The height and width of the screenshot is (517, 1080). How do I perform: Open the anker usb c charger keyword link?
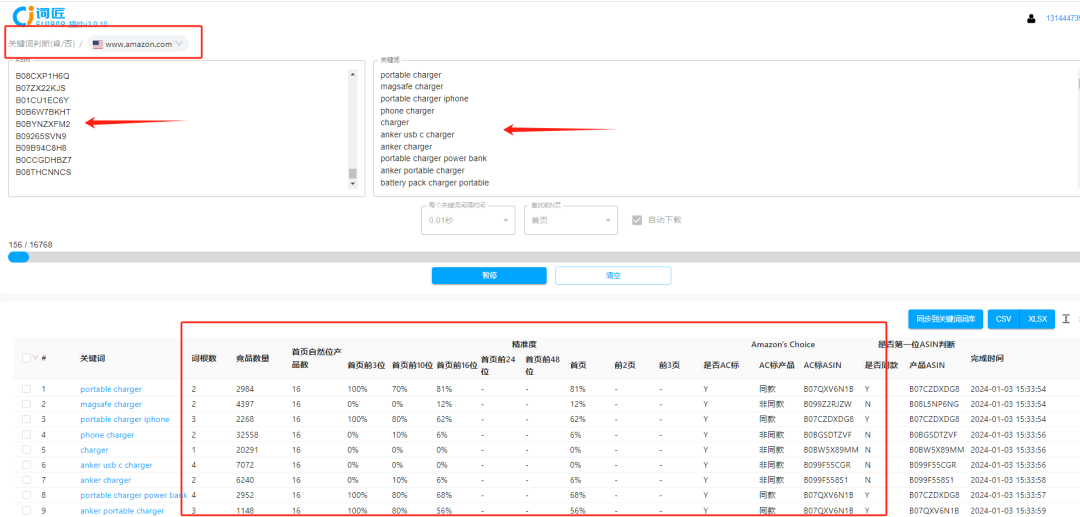[116, 465]
